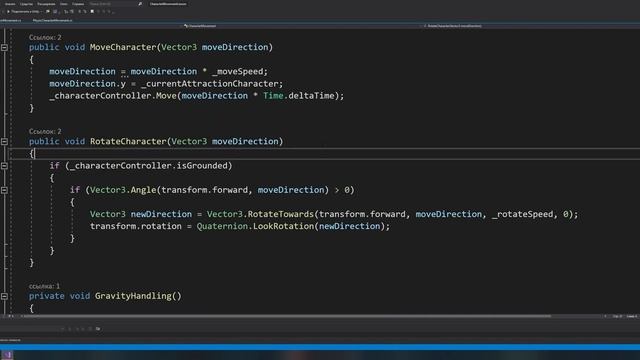Click the isGrounded property
Viewport: 640px width, 360px height.
coord(202,166)
